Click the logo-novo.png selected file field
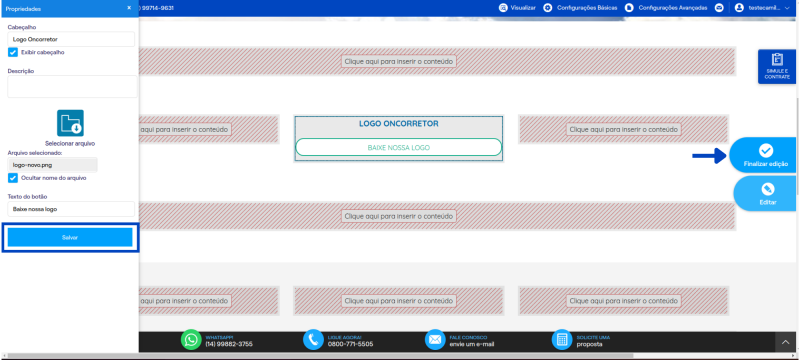800x360 pixels. (x=53, y=165)
